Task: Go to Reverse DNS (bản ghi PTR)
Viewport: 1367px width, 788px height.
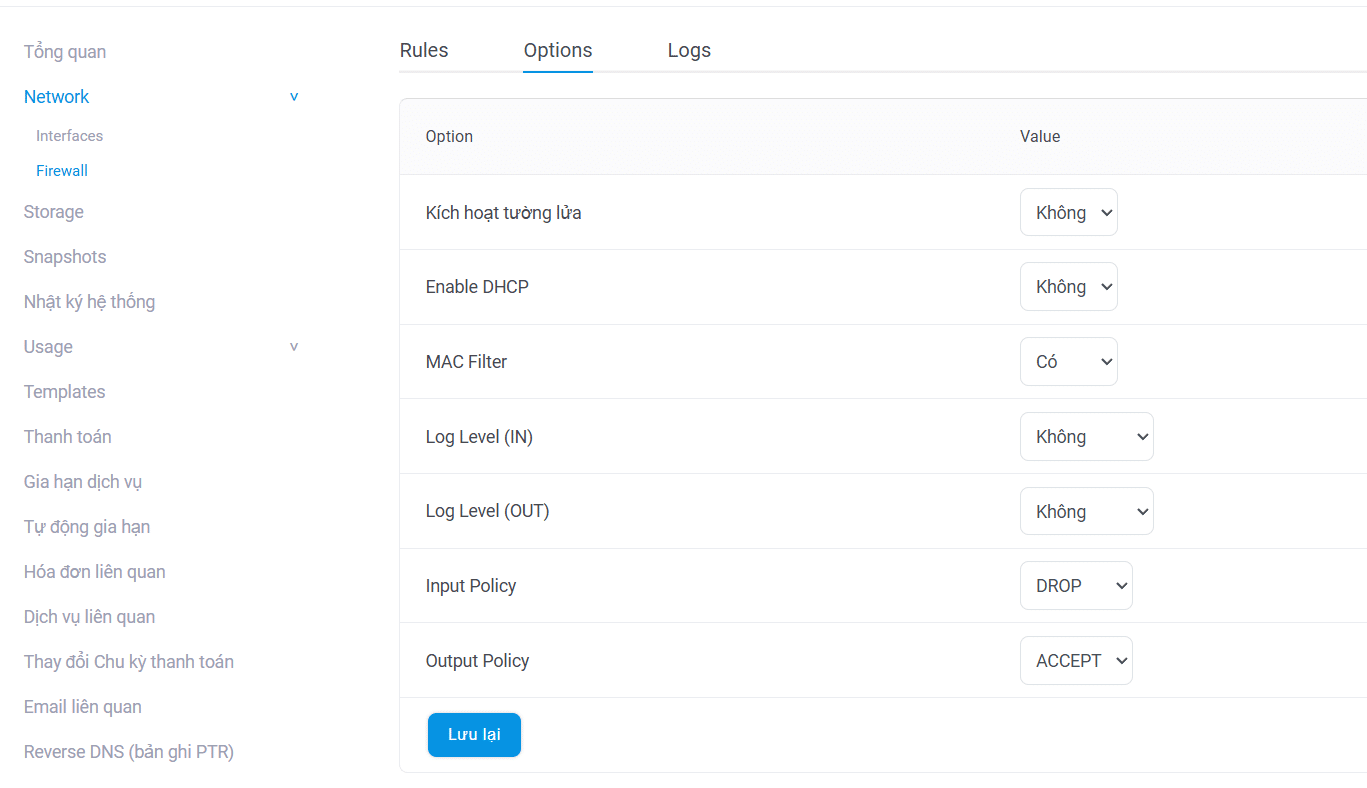Action: 128,751
